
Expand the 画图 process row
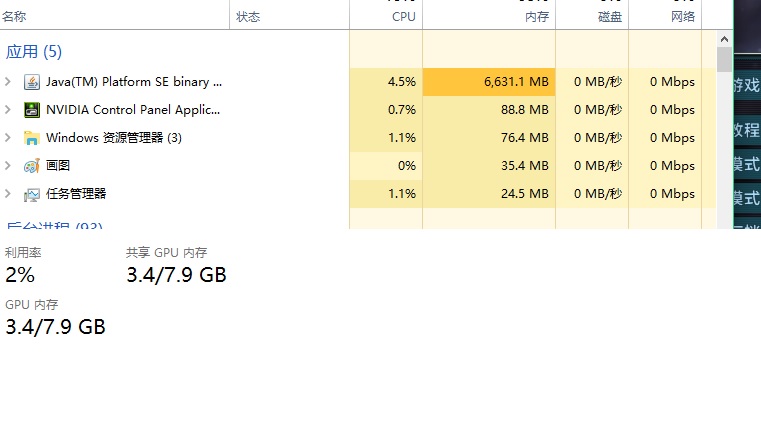click(9, 166)
